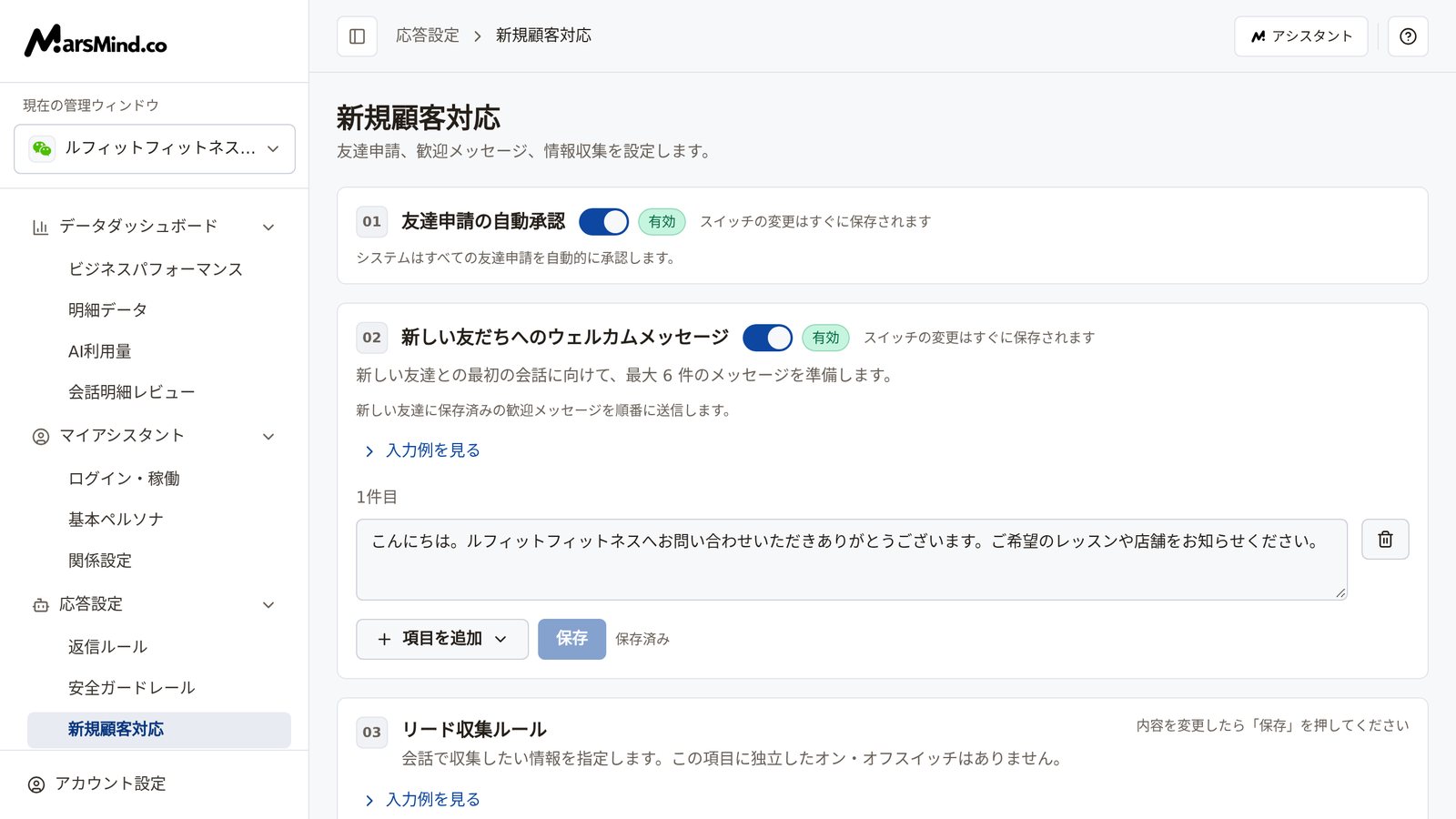
Task: Click the 保存済み status text
Action: (x=642, y=640)
